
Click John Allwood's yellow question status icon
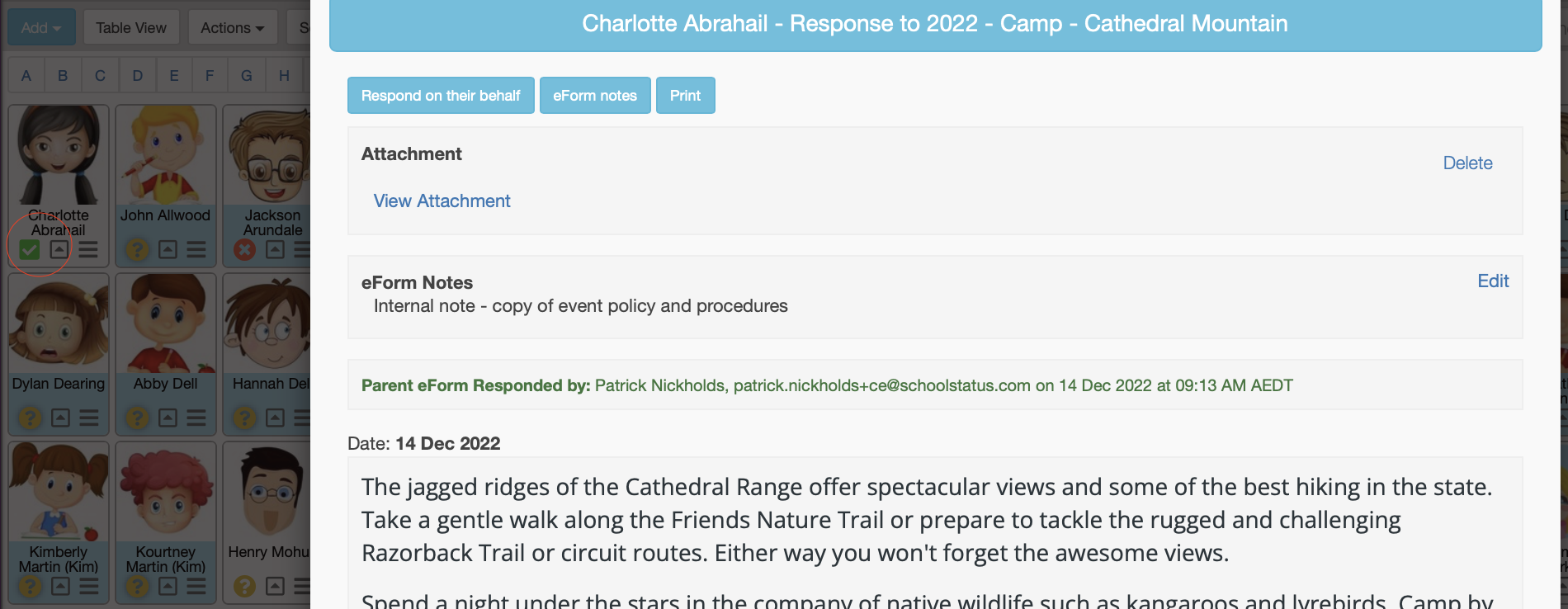point(137,249)
